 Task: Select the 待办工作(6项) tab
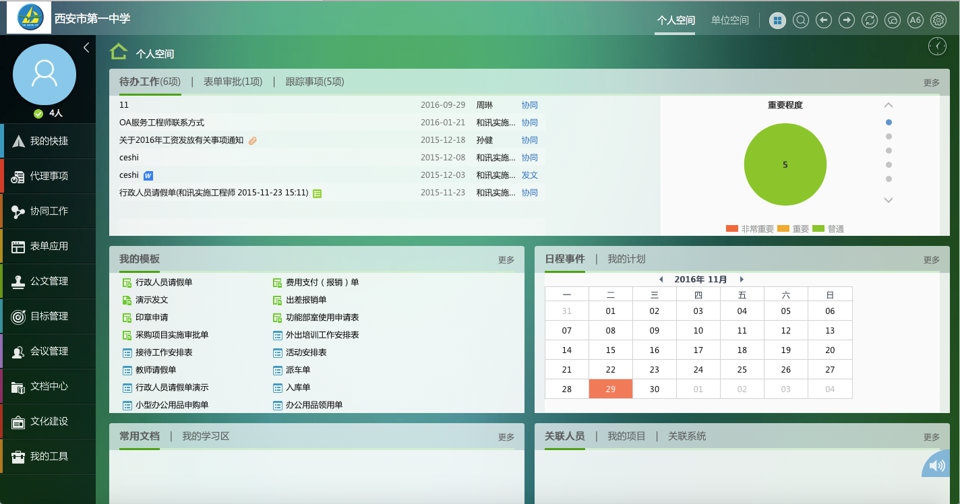[150, 81]
